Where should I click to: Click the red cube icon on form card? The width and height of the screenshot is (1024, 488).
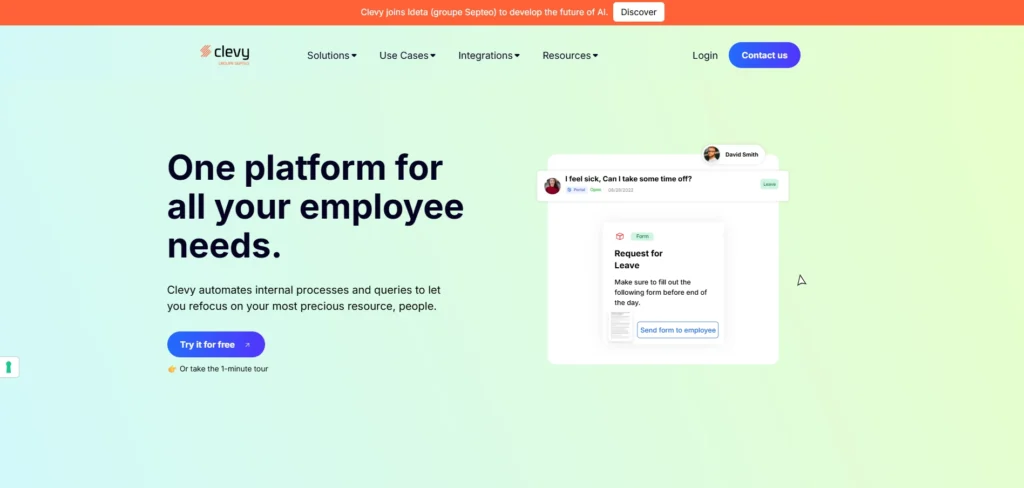tap(620, 236)
